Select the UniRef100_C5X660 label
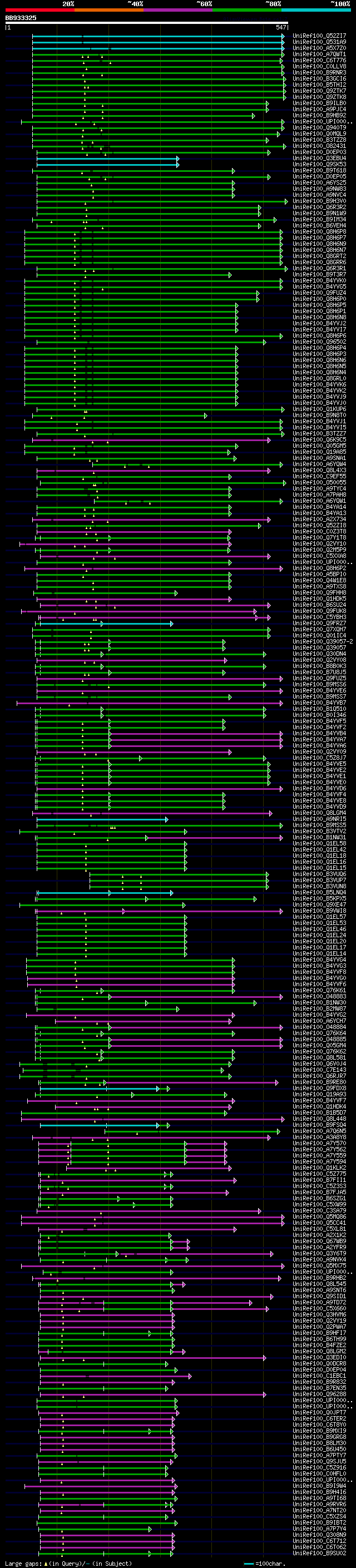The width and height of the screenshot is (356, 1568). pos(319,1309)
